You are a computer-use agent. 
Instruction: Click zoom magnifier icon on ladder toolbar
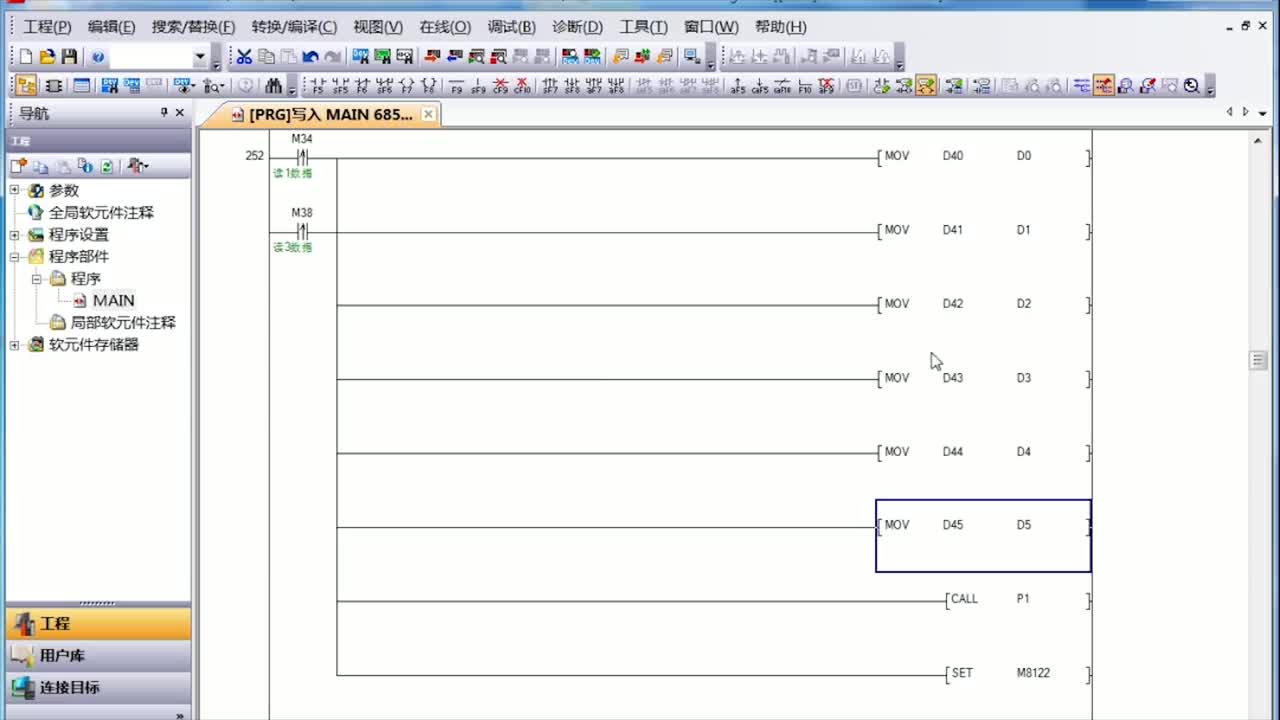1192,86
